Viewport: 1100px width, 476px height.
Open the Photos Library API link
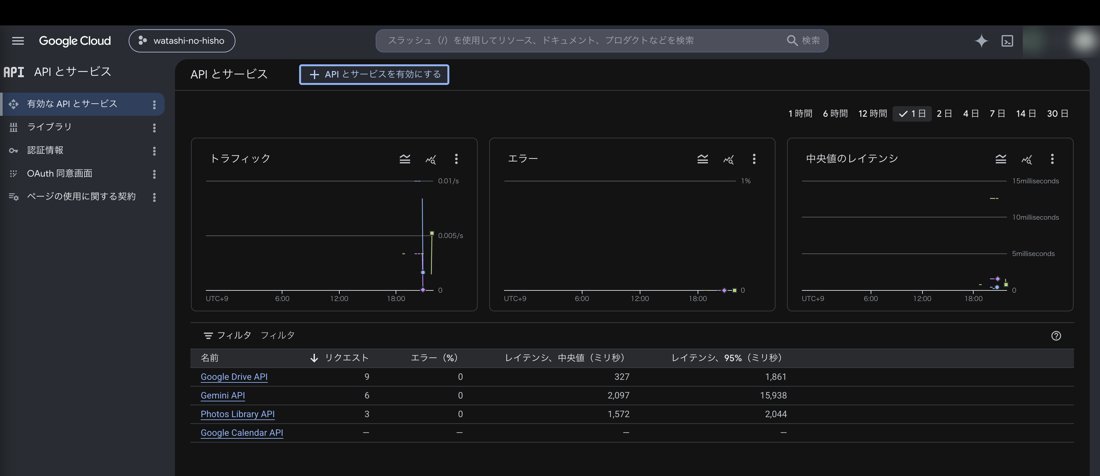[237, 414]
